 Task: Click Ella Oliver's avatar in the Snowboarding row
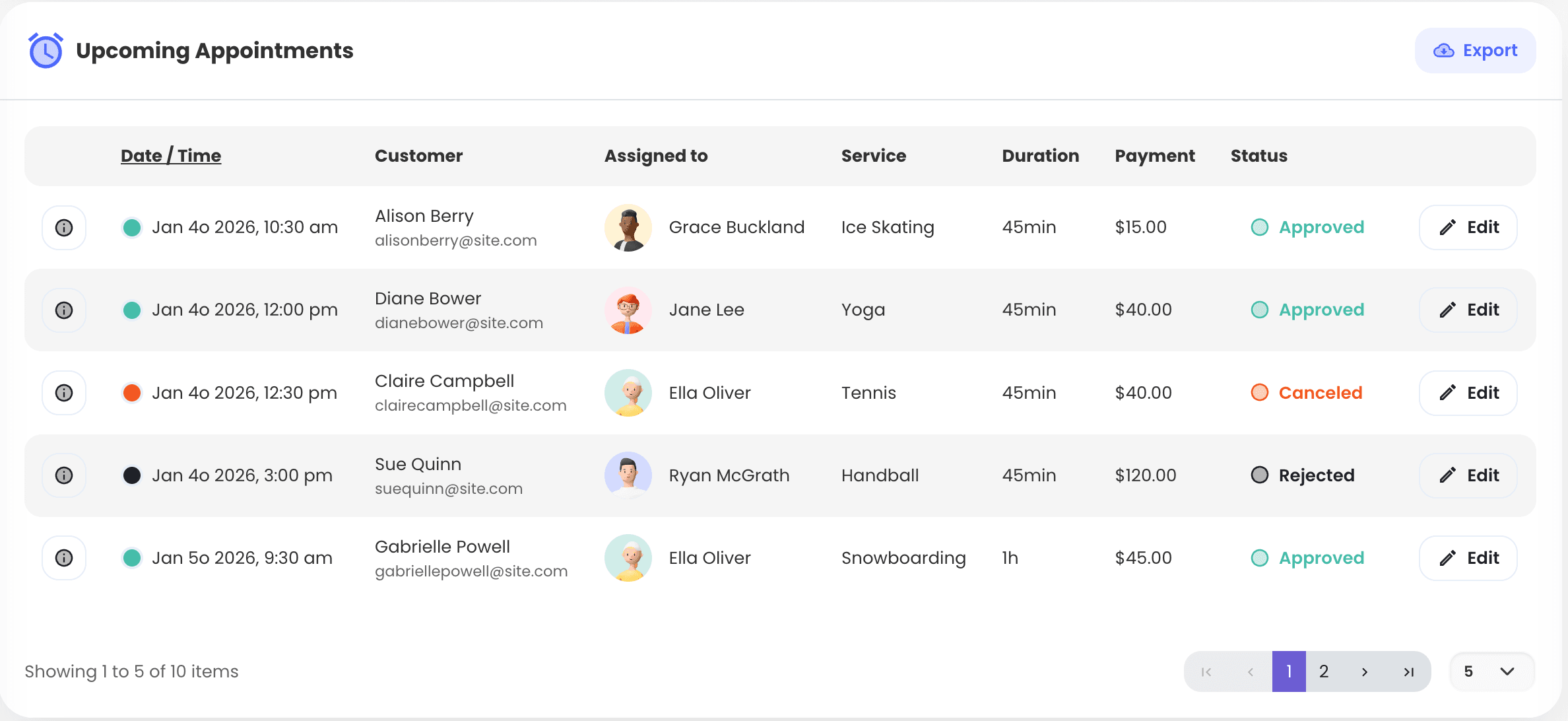(628, 558)
